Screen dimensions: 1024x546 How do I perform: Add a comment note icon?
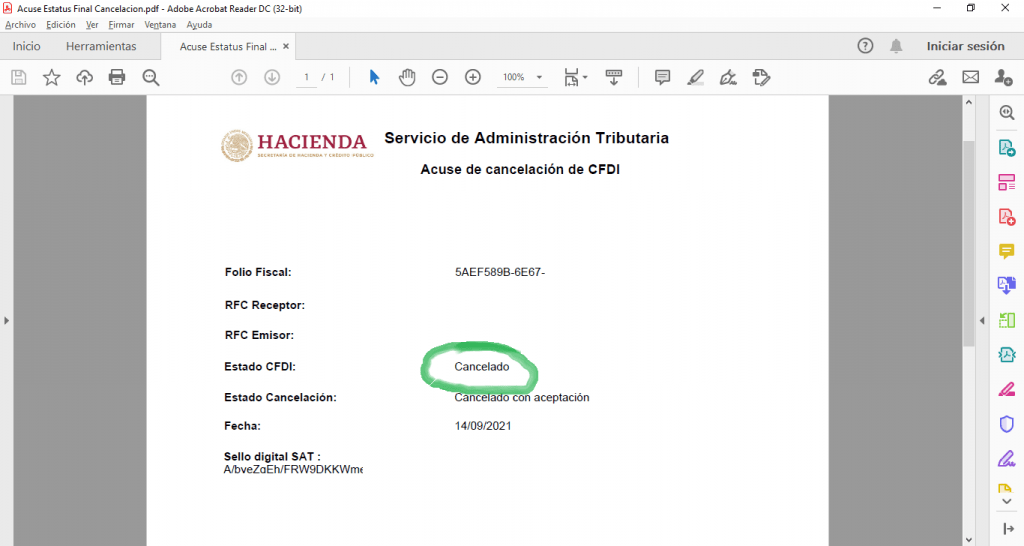pyautogui.click(x=662, y=78)
